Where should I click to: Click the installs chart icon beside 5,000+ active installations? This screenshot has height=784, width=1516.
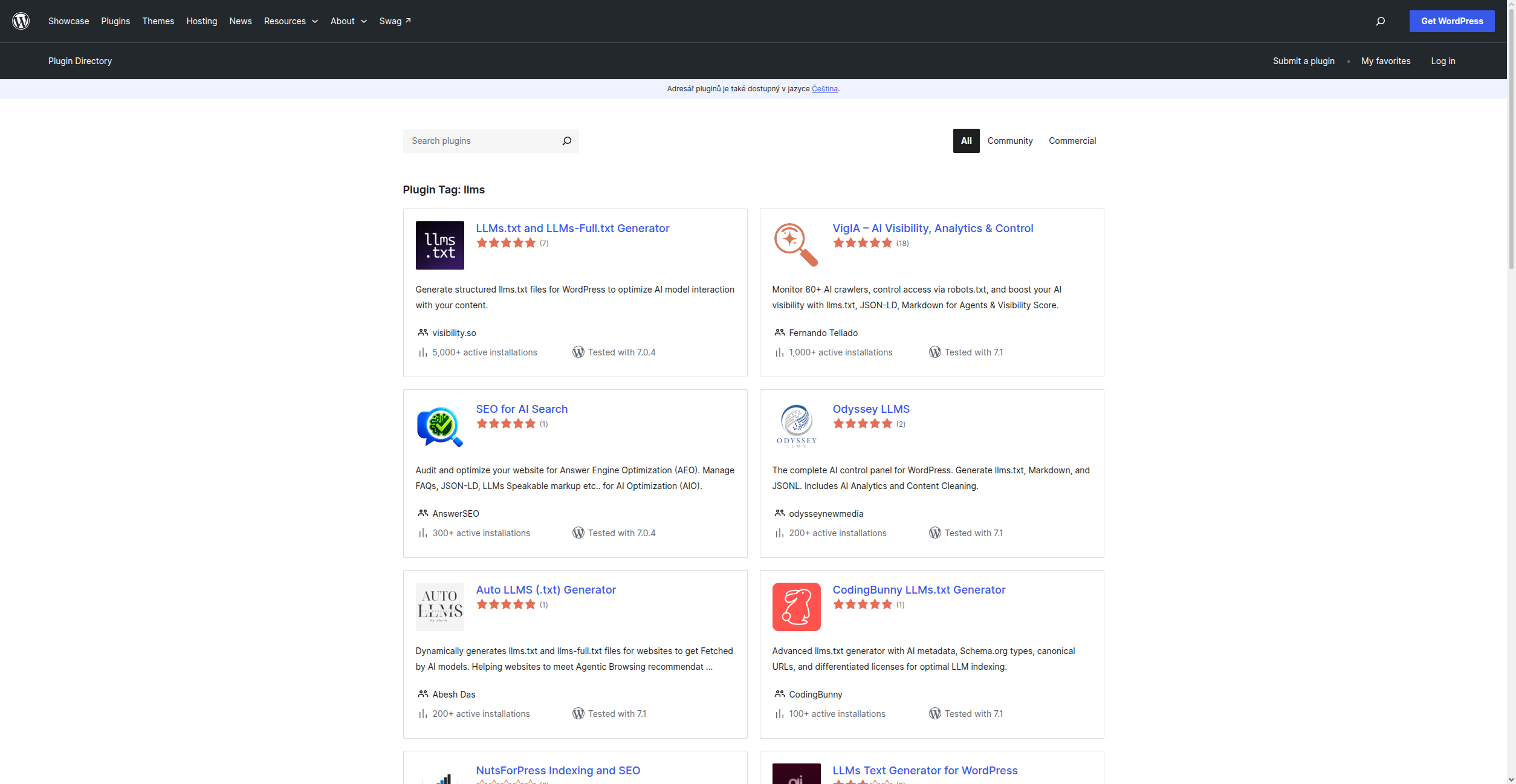(x=423, y=352)
